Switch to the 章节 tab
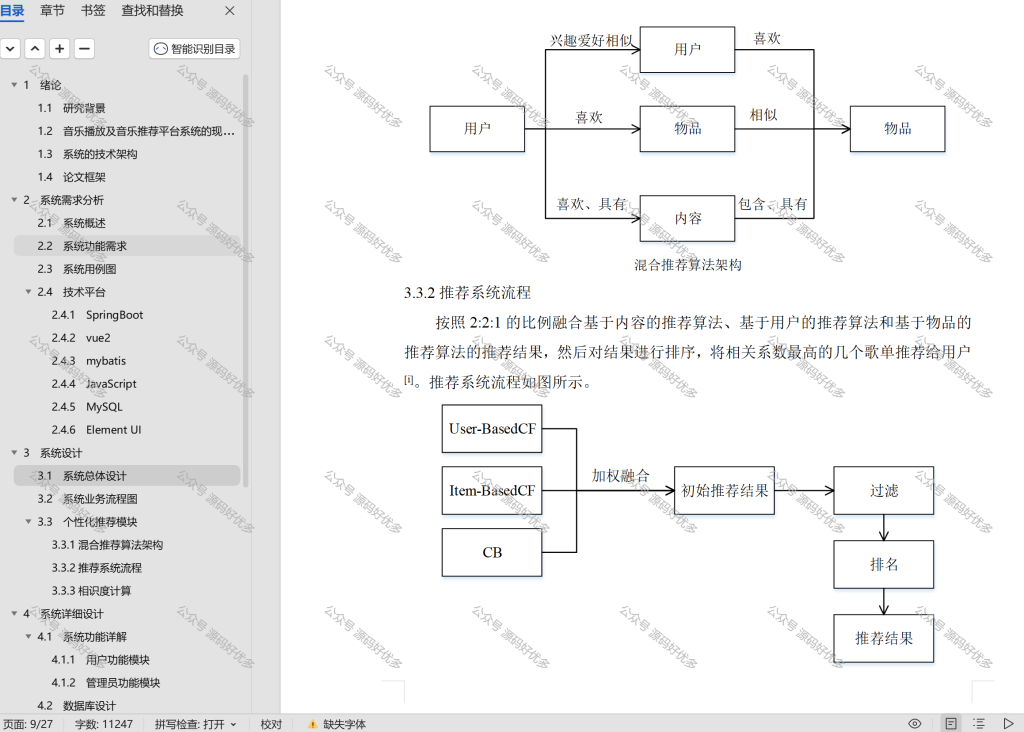 click(x=52, y=10)
